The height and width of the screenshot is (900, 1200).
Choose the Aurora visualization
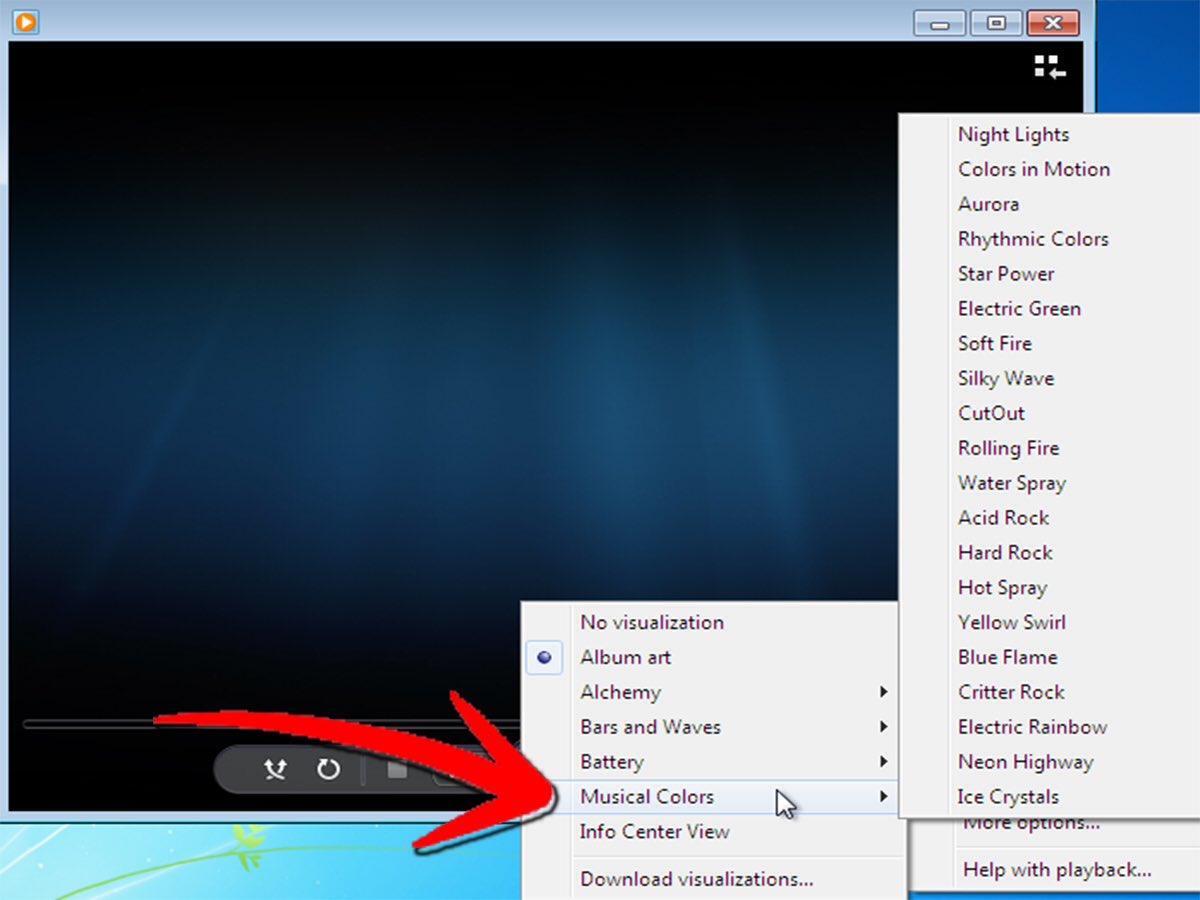point(988,204)
